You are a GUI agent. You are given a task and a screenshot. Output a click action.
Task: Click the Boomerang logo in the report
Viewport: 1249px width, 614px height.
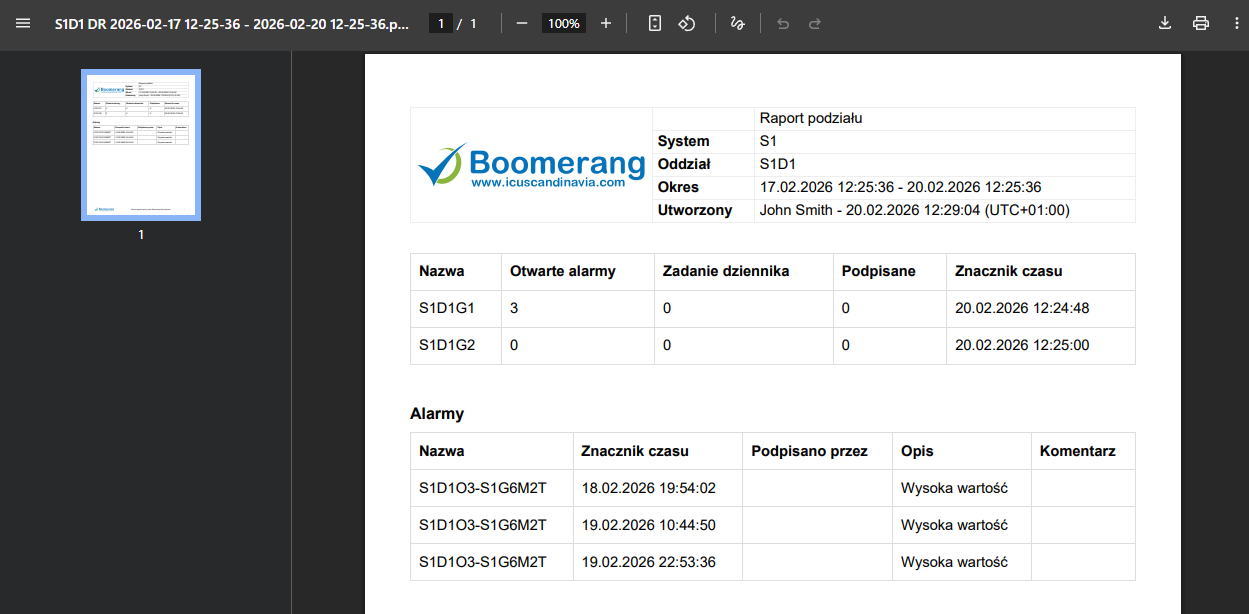tap(531, 165)
